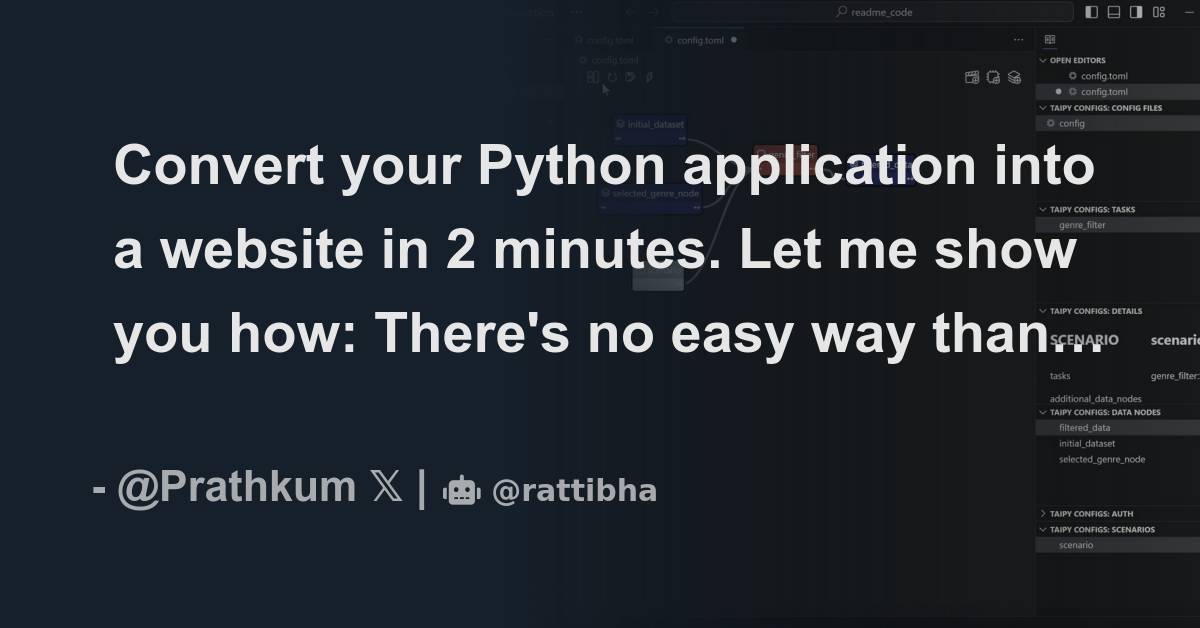Click the gear icon beside config.toml in Open Editors
Image resolution: width=1200 pixels, height=628 pixels.
click(1073, 76)
